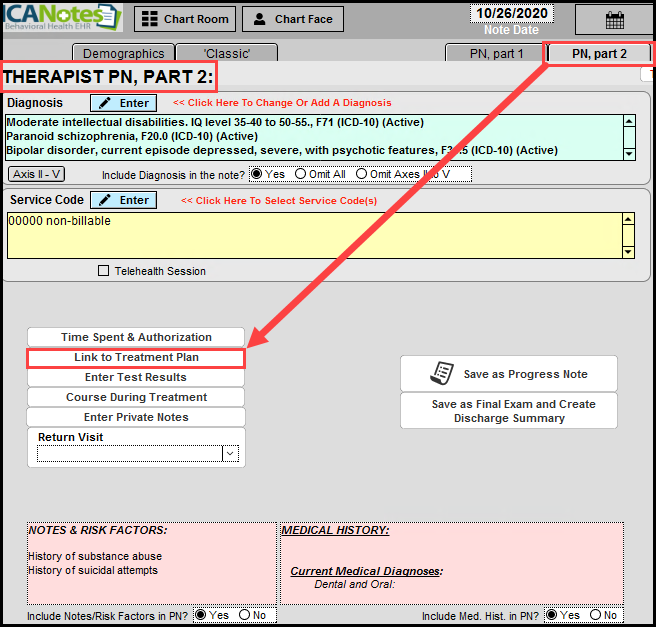This screenshot has height=627, width=656.
Task: Click Enter pencil button for Diagnosis
Action: [124, 103]
